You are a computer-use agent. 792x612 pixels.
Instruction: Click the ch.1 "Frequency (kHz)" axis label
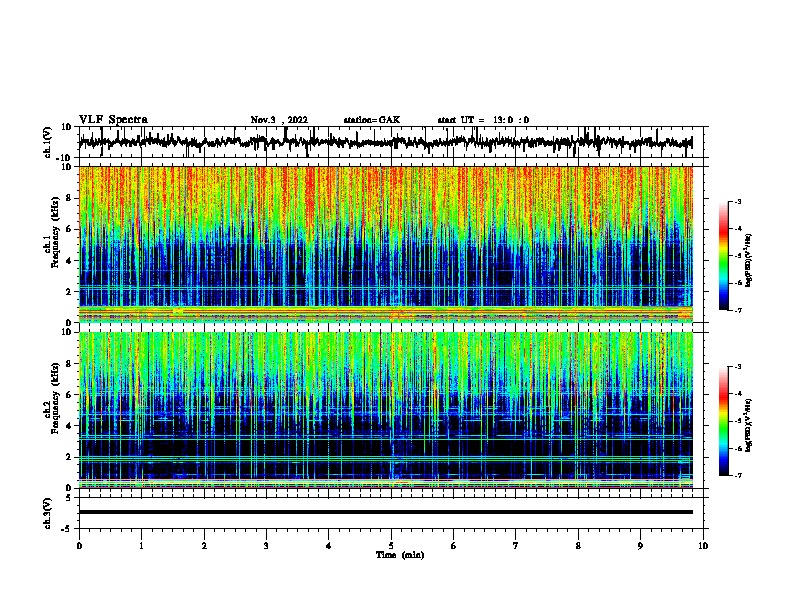point(55,233)
